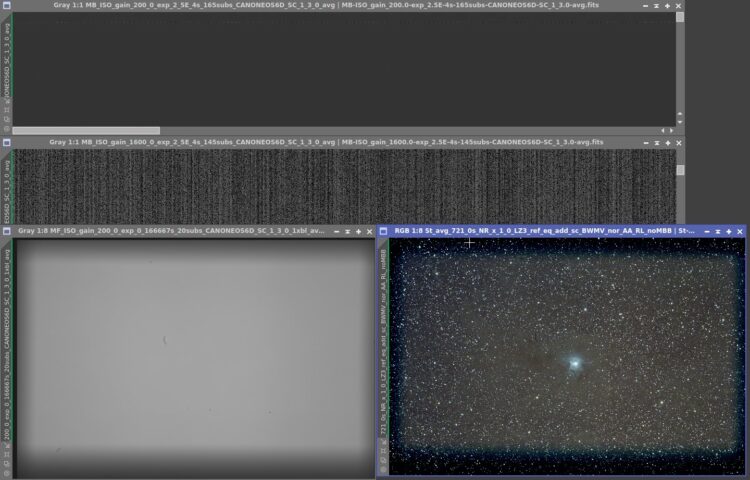Maximize the gain_200 165subs image window
The height and width of the screenshot is (480, 750).
pos(667,6)
